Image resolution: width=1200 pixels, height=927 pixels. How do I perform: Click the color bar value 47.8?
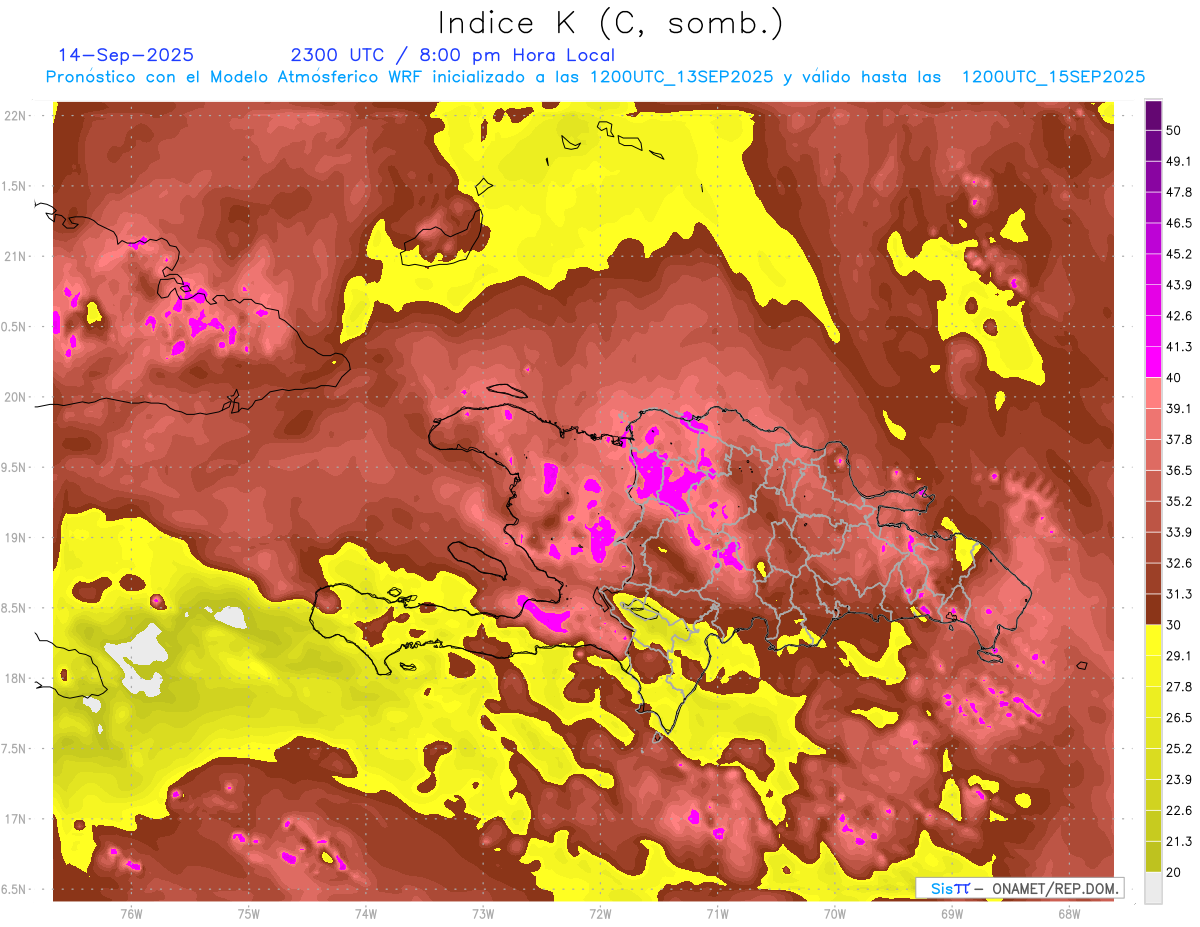(x=1178, y=192)
